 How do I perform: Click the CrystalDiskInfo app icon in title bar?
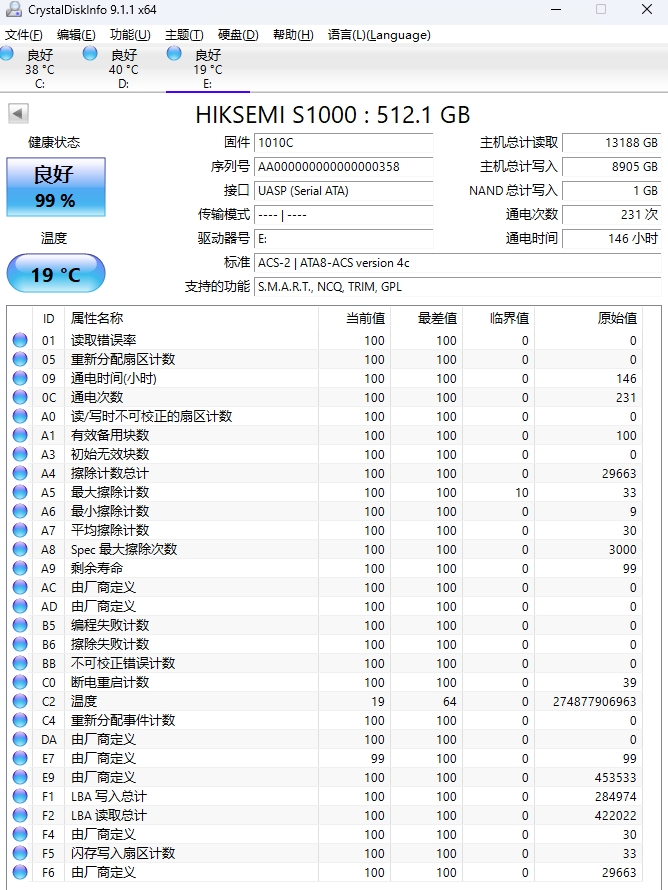[x=13, y=9]
